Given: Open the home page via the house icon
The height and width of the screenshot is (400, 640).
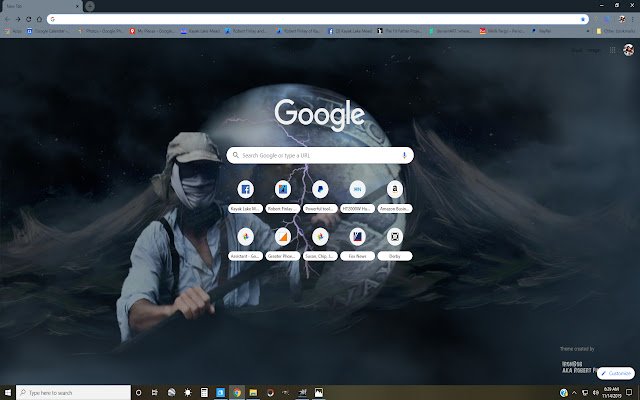Looking at the screenshot, I should pos(39,19).
